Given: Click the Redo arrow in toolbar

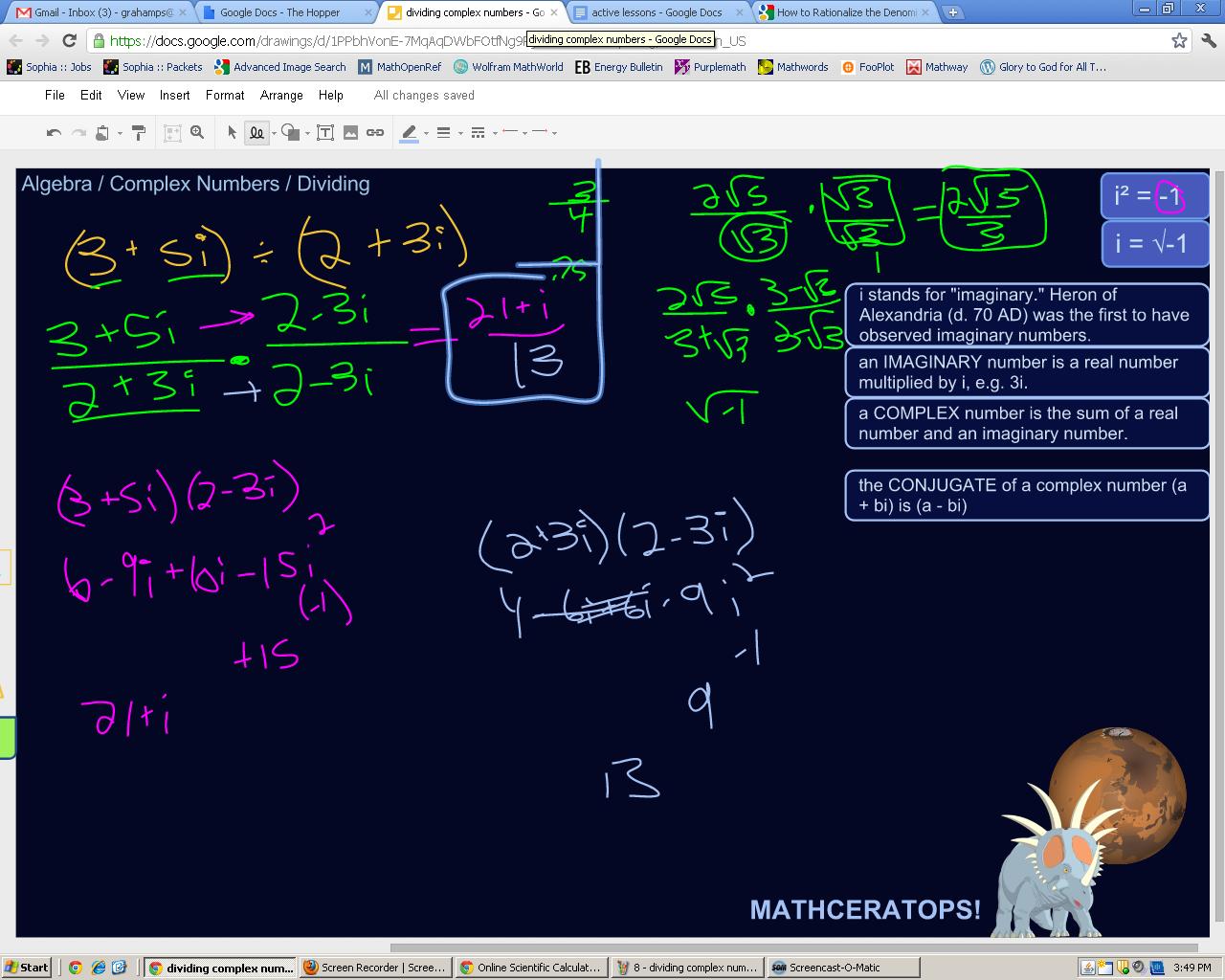Looking at the screenshot, I should (79, 133).
